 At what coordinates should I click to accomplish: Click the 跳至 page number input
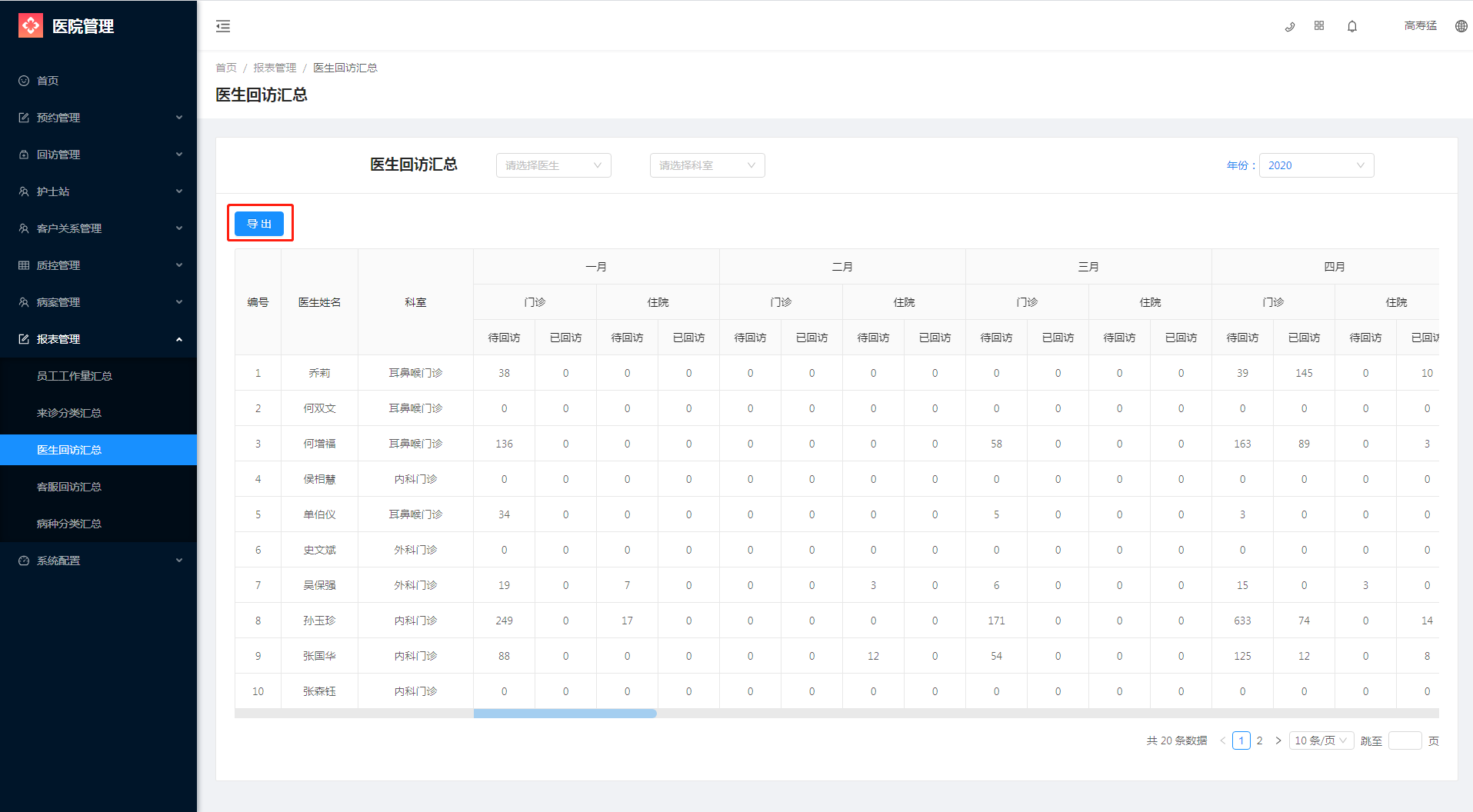(1405, 740)
